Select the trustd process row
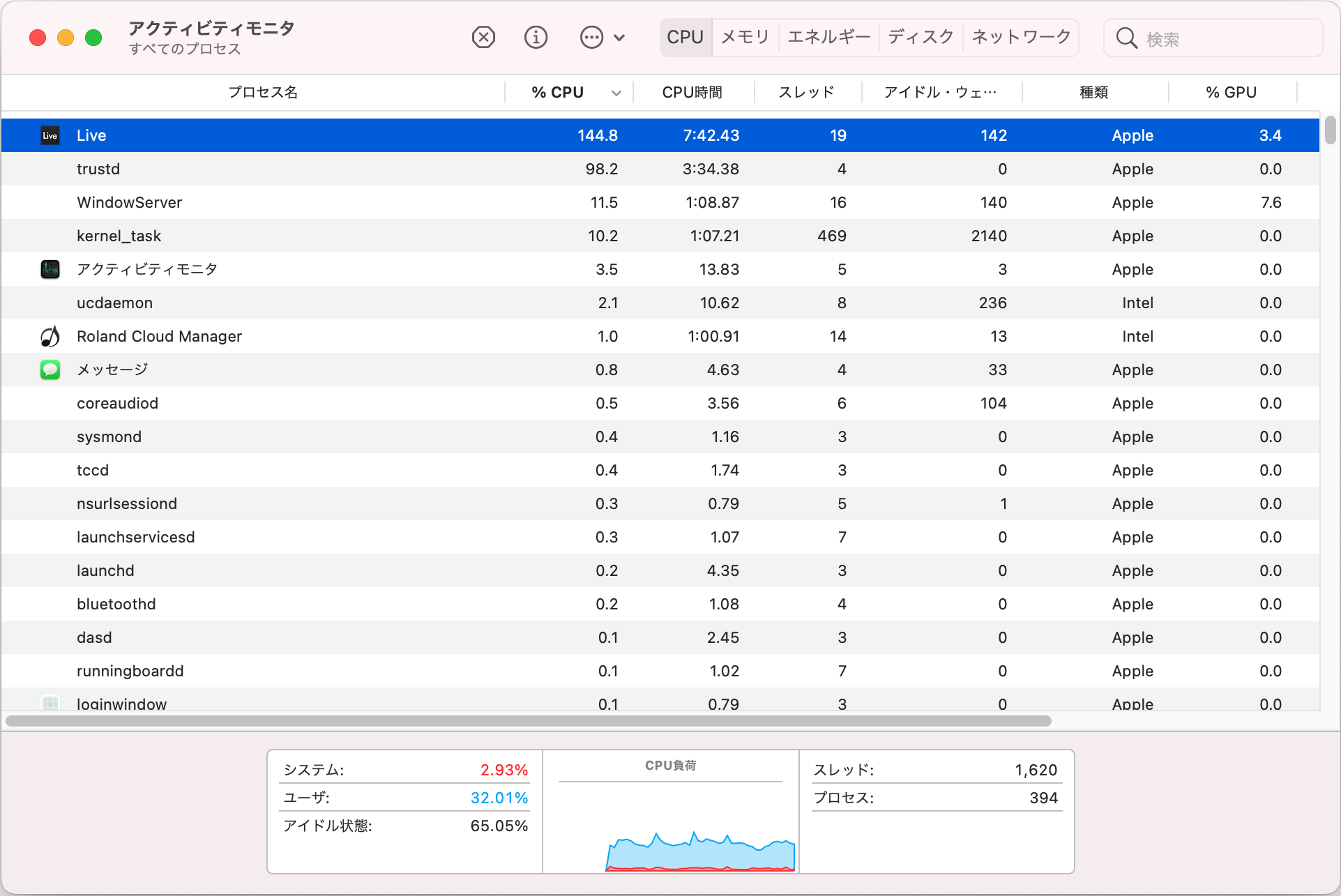Viewport: 1341px width, 896px height. click(x=660, y=169)
